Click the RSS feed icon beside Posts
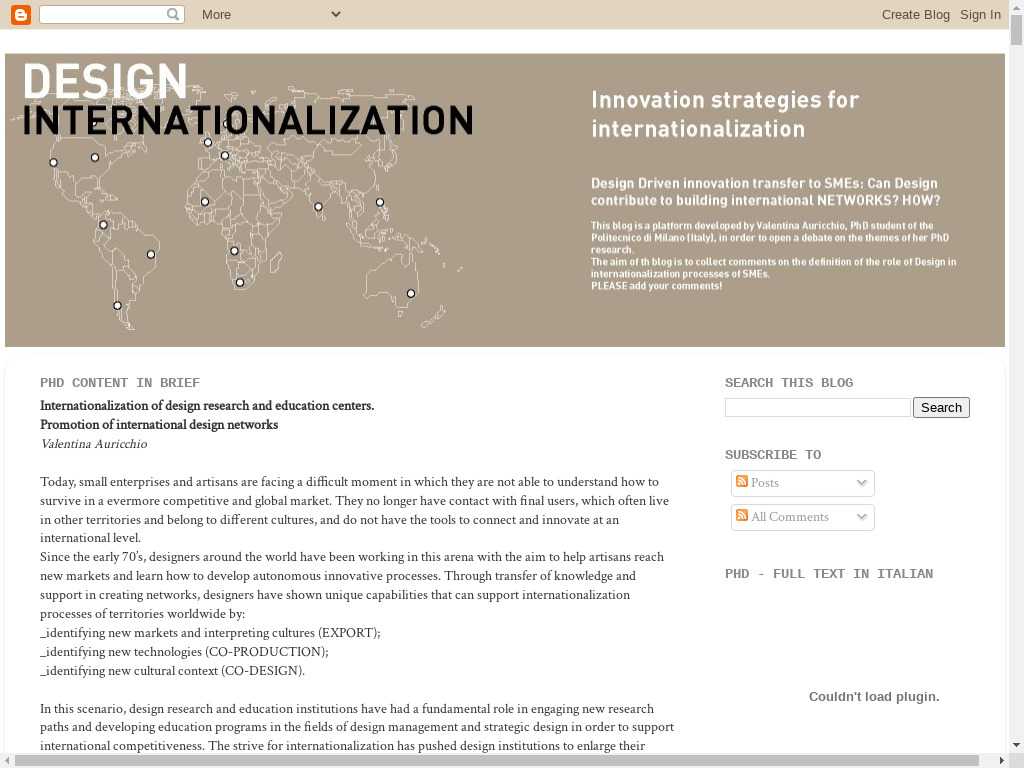 742,482
